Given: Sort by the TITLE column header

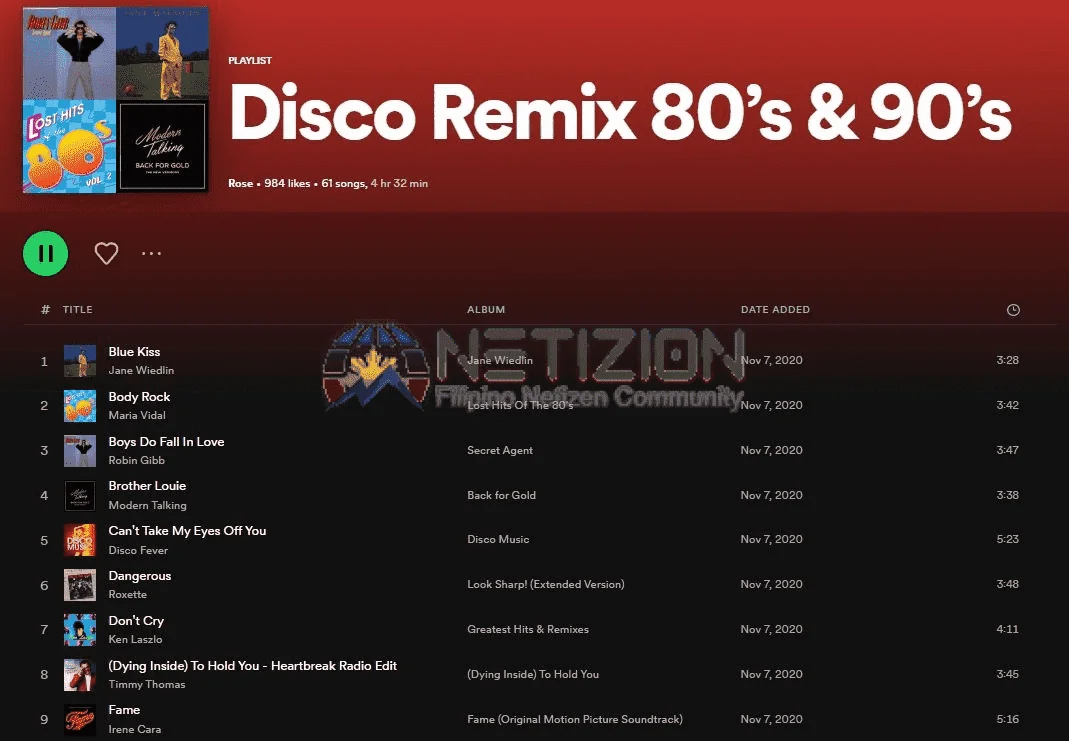Looking at the screenshot, I should 78,309.
